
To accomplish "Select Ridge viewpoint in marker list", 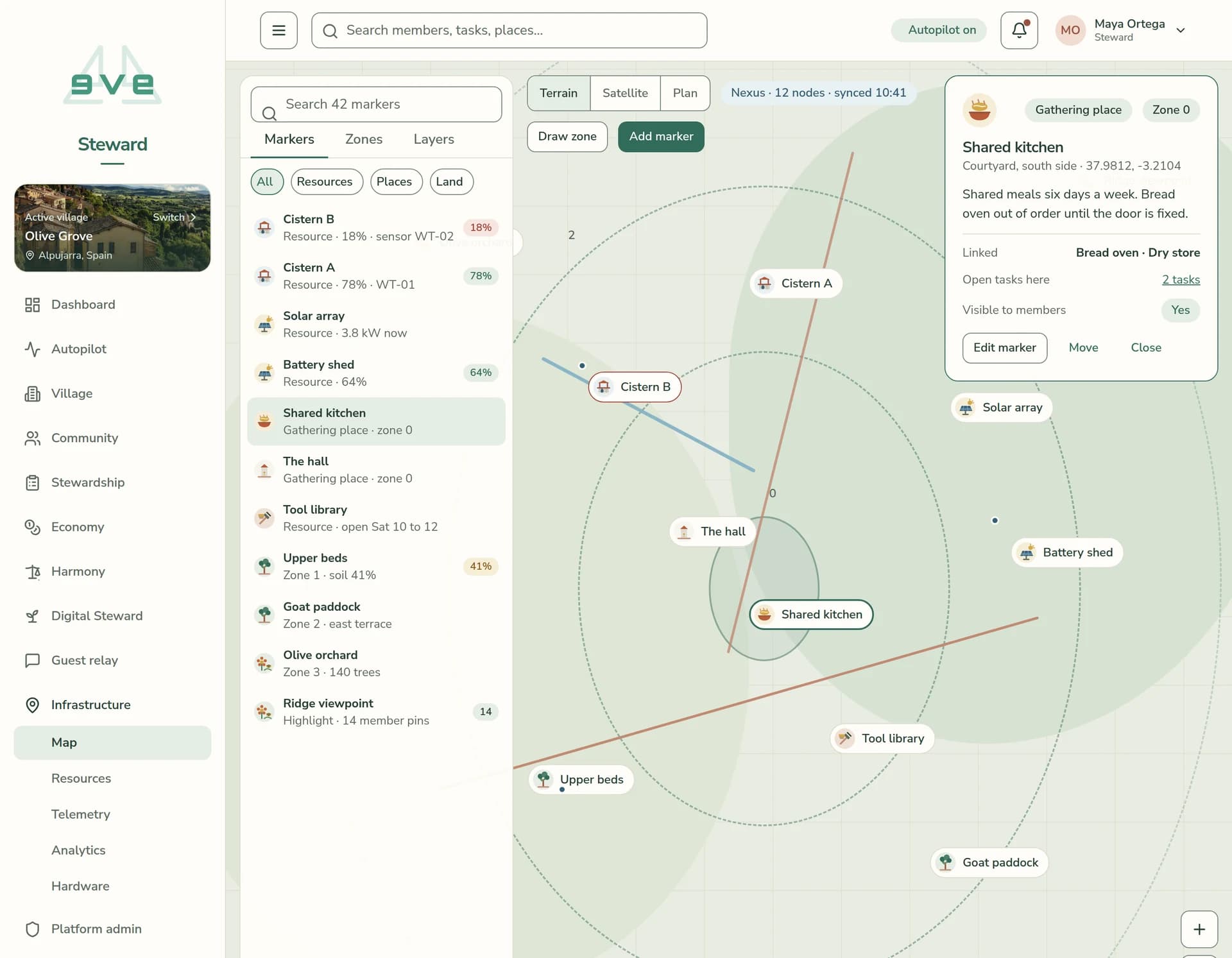I will (x=376, y=712).
